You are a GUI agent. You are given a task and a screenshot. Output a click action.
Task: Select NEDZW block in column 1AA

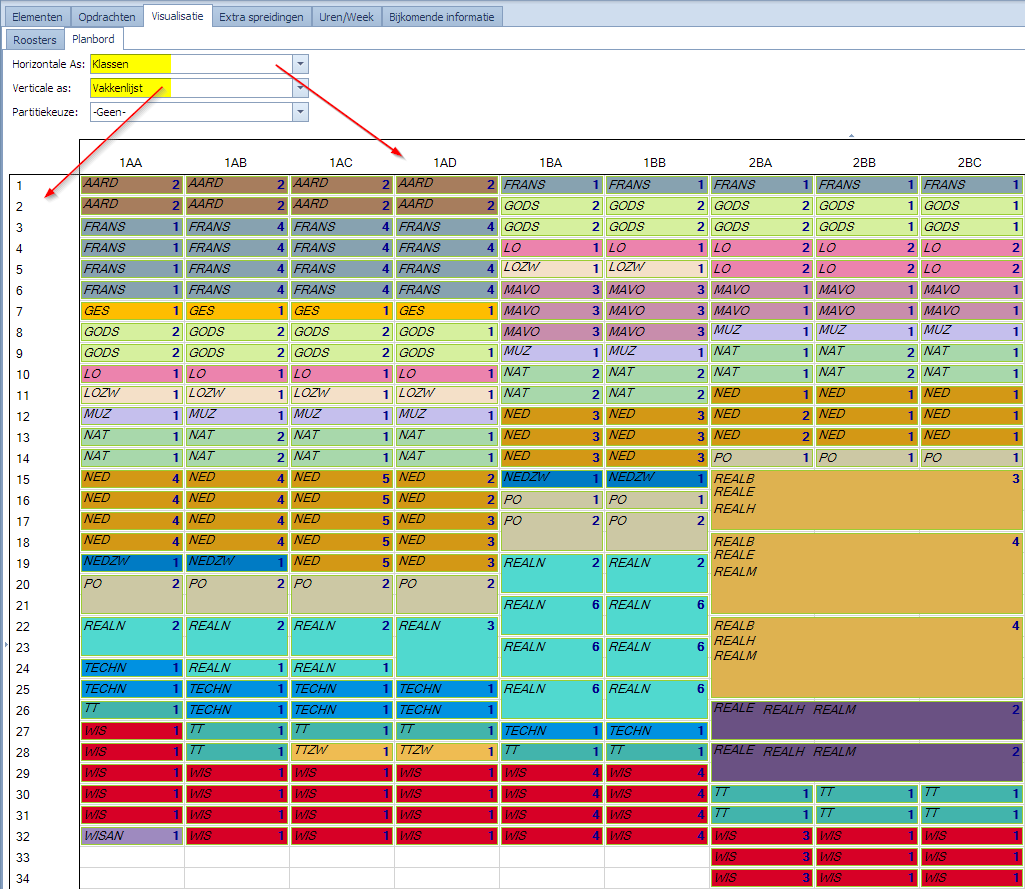(x=131, y=562)
